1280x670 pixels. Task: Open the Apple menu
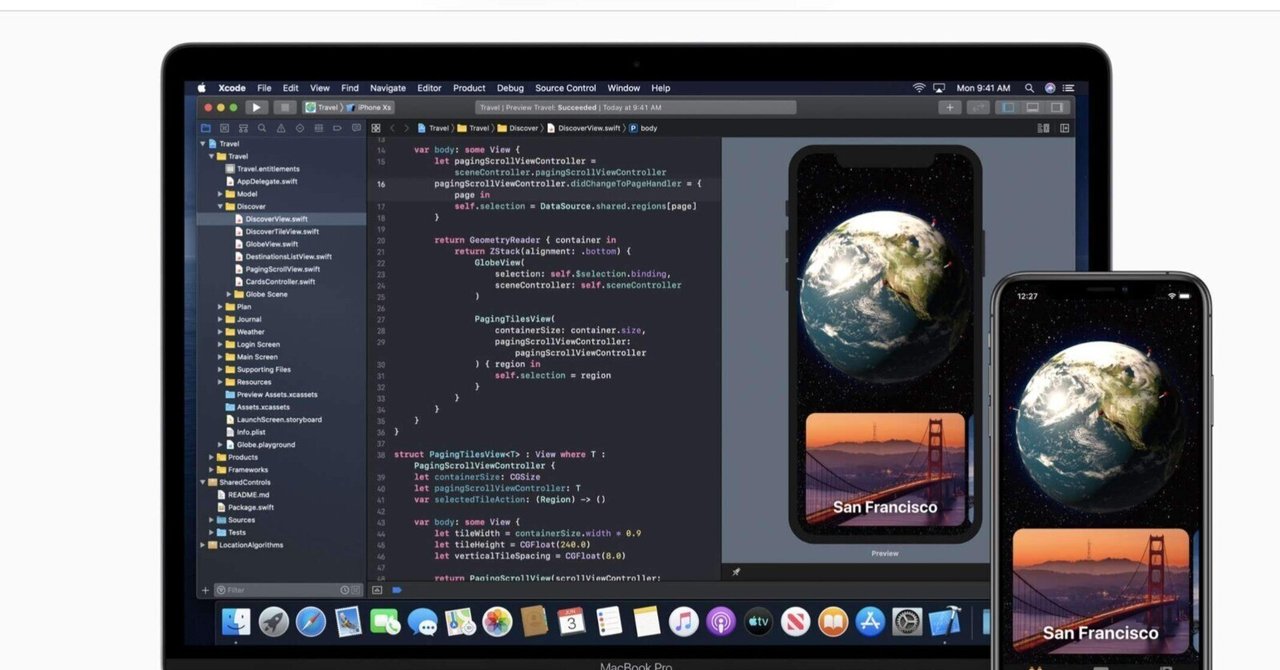click(x=201, y=88)
